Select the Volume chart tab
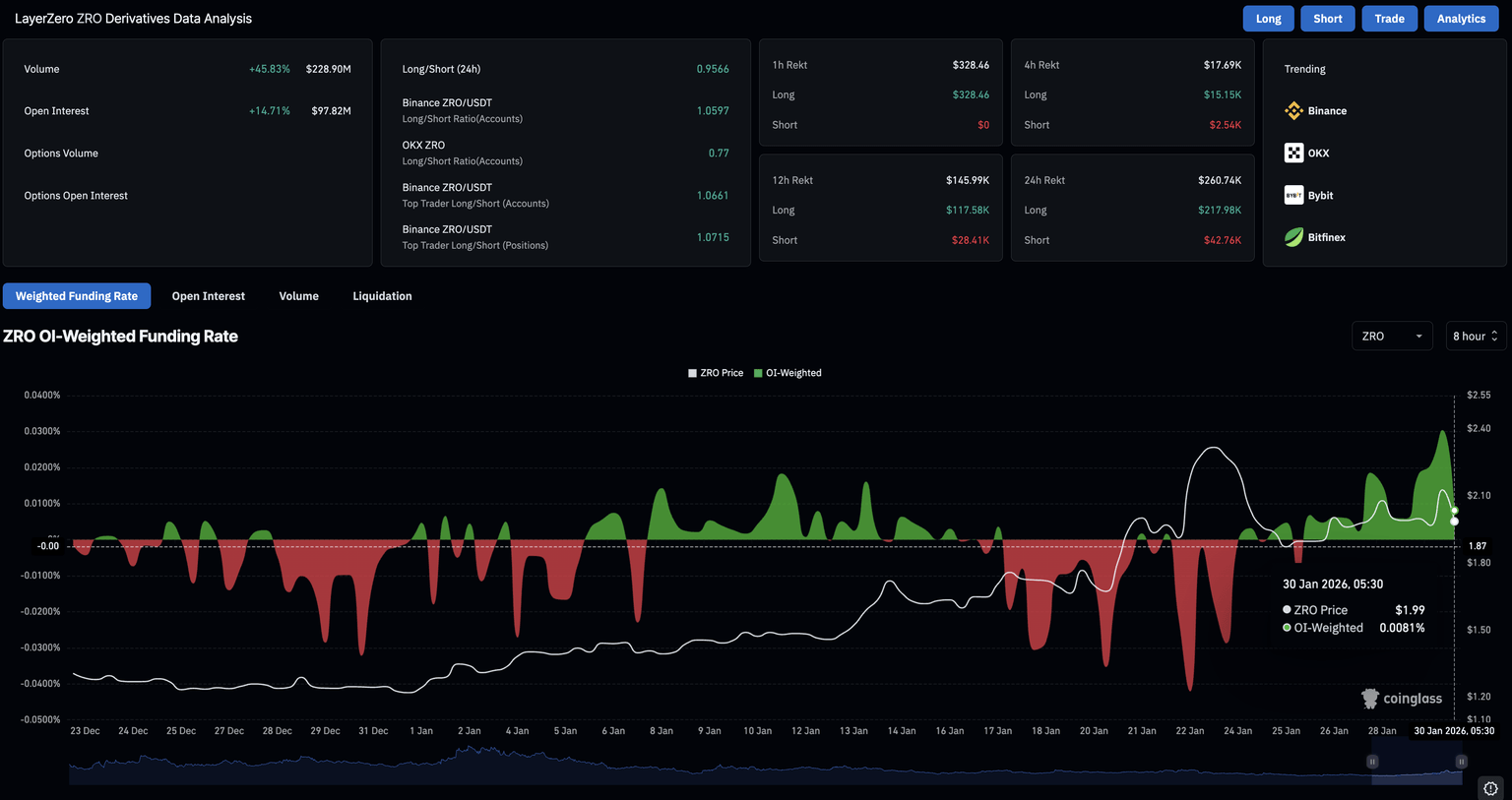The image size is (1512, 800). point(298,296)
